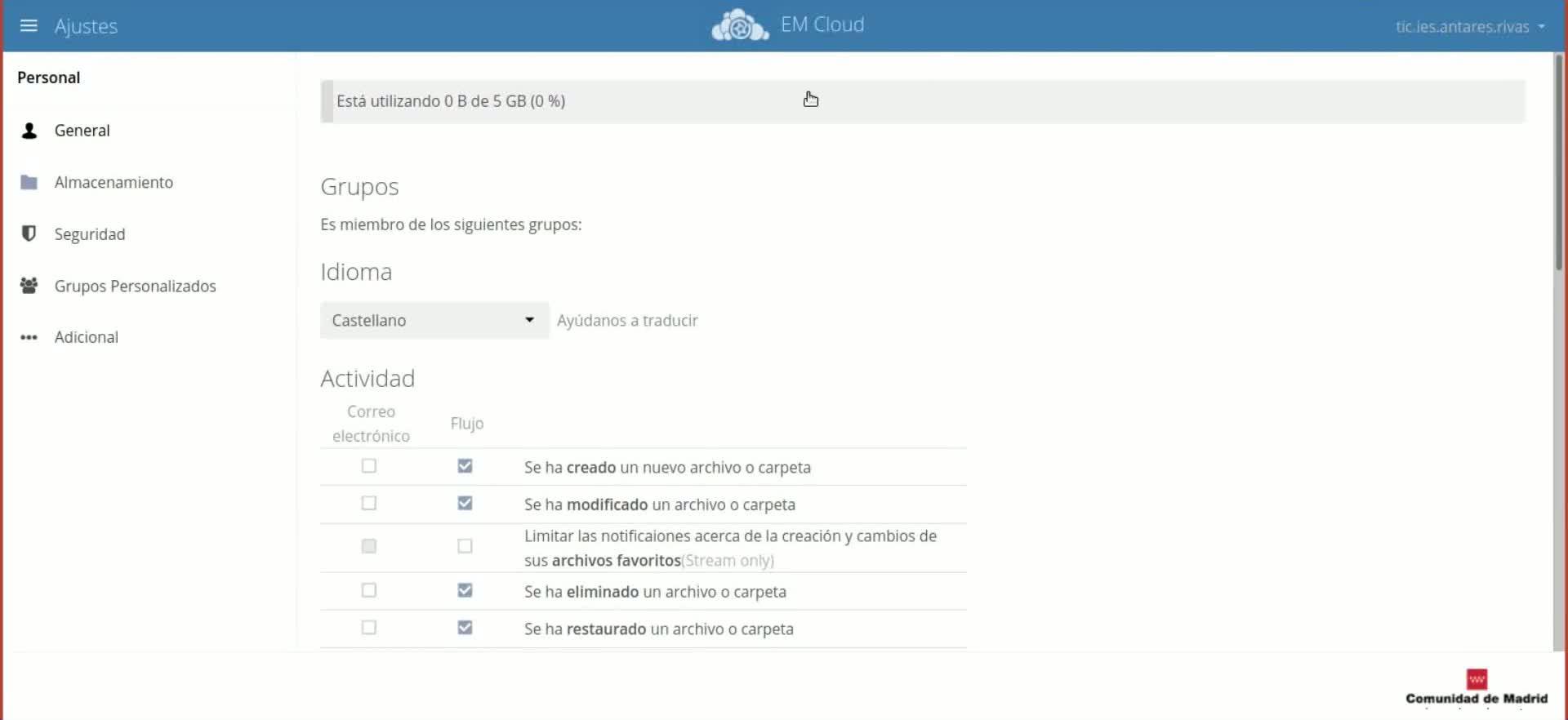The image size is (1568, 720).
Task: Click the storage usage progress bar
Action: click(x=922, y=102)
